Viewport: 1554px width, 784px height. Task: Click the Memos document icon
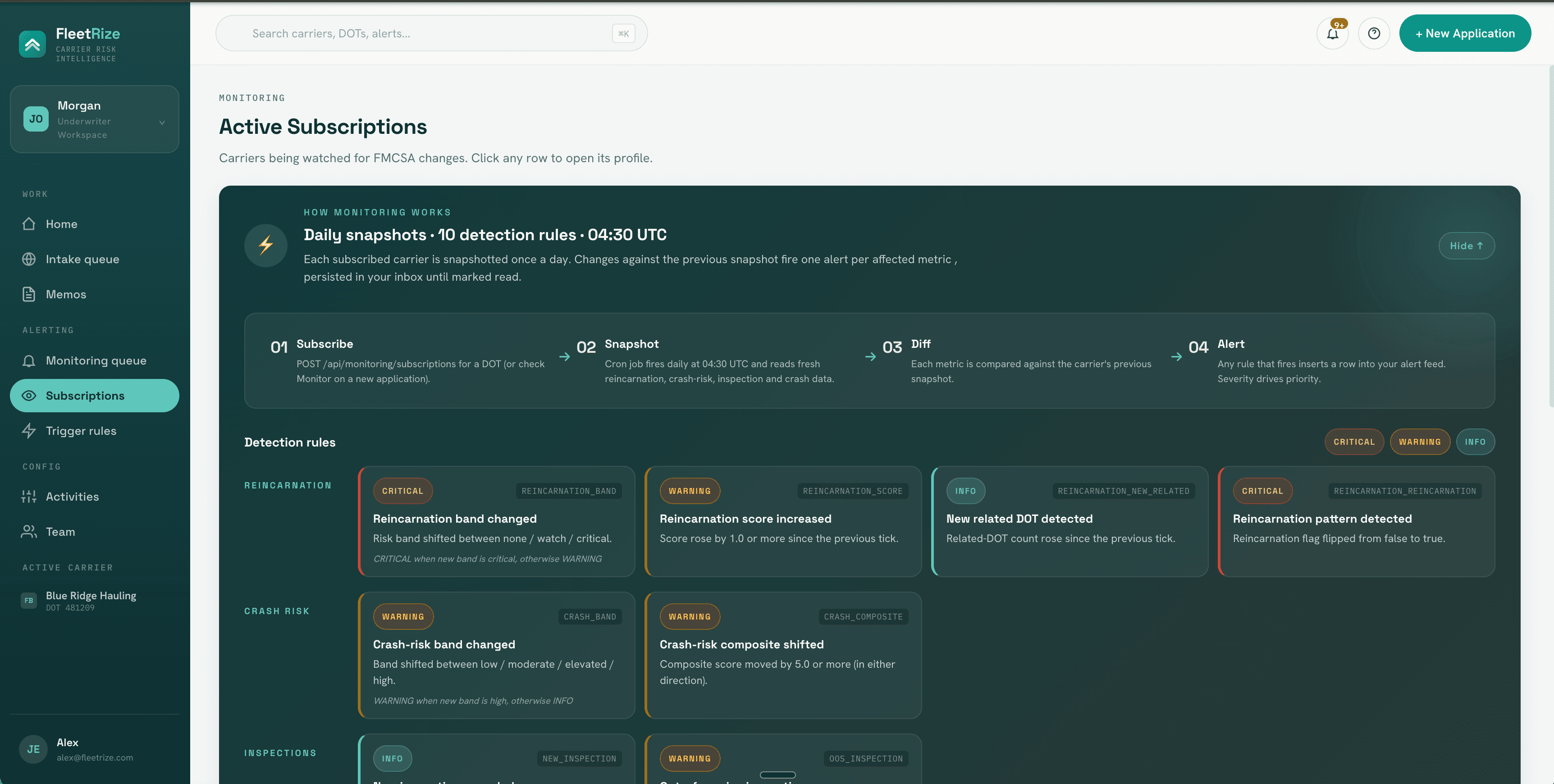pos(29,294)
